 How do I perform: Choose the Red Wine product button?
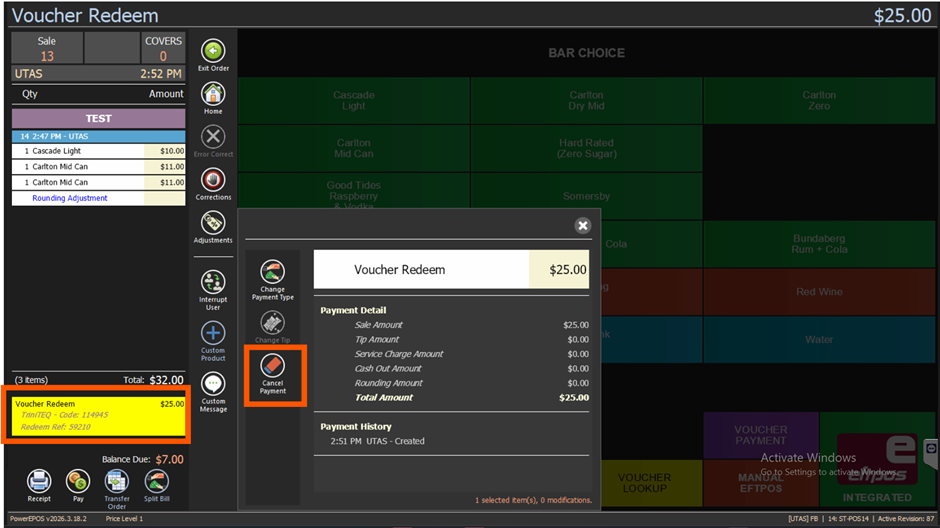819,292
